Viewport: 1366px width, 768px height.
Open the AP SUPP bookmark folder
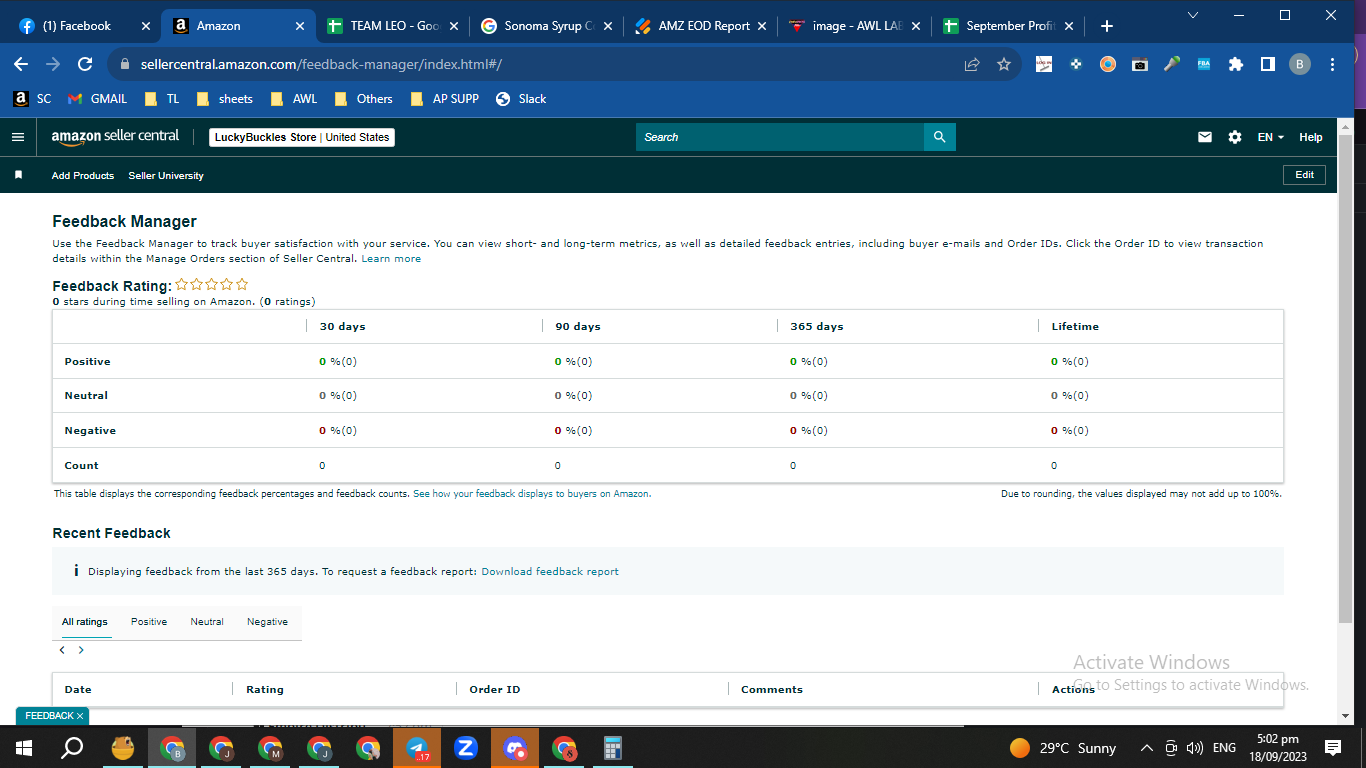444,99
